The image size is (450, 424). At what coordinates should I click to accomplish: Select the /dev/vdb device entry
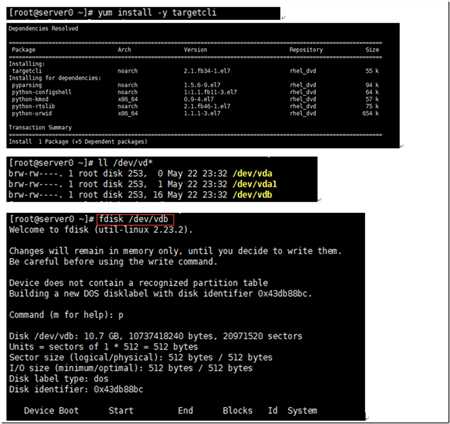click(252, 195)
